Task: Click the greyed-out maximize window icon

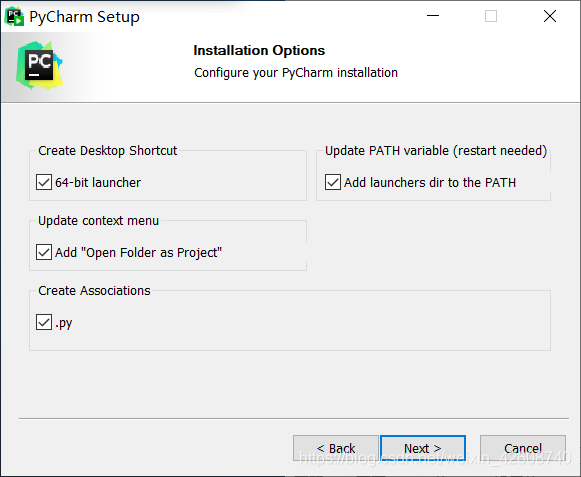Action: 491,16
